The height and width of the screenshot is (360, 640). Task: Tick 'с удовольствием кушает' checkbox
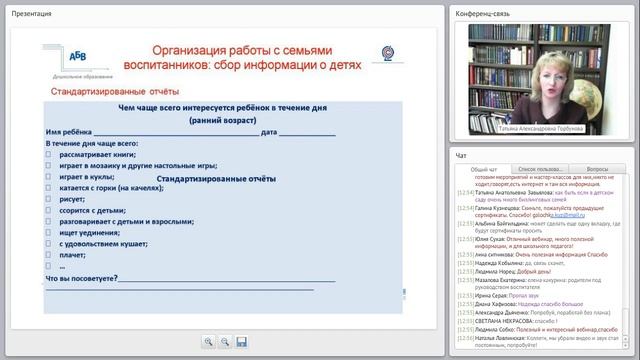coord(48,243)
